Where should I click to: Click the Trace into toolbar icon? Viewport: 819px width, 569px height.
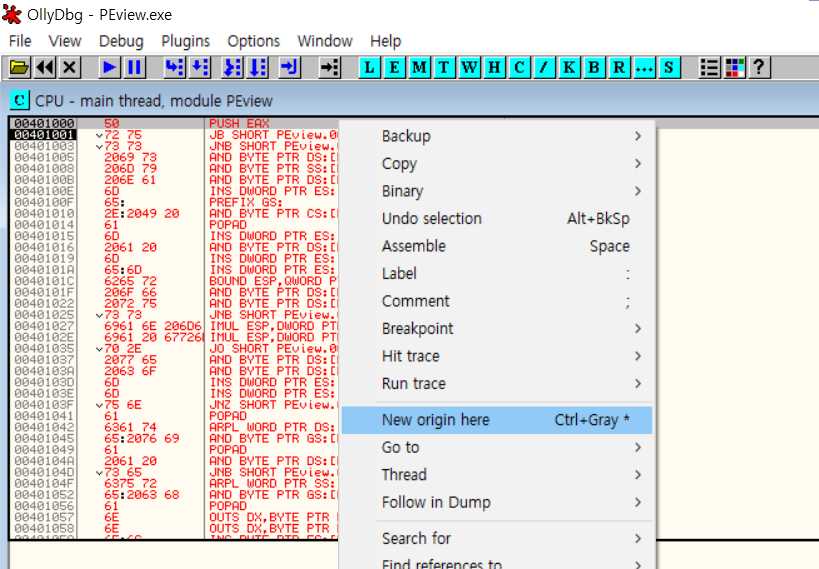[232, 67]
